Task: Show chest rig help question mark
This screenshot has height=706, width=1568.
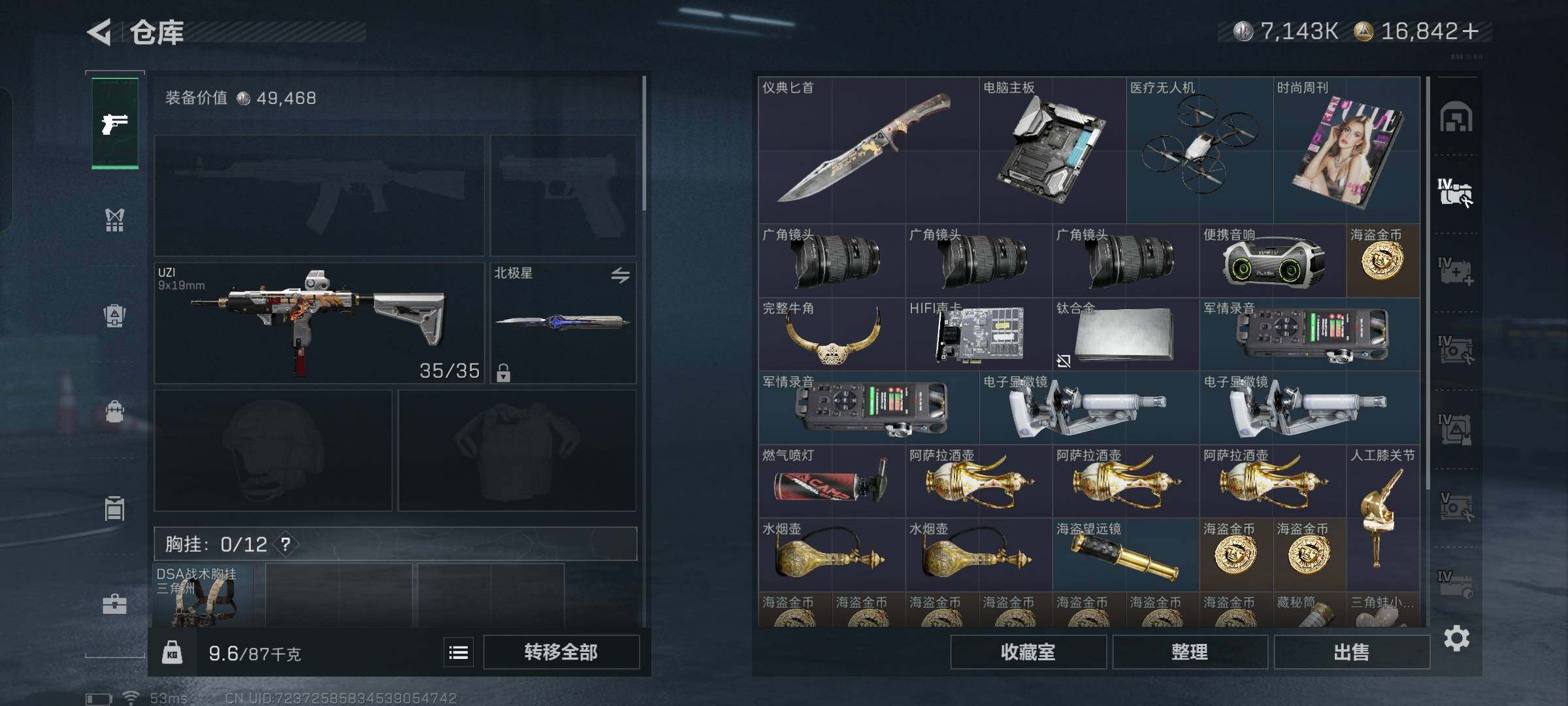Action: (286, 544)
